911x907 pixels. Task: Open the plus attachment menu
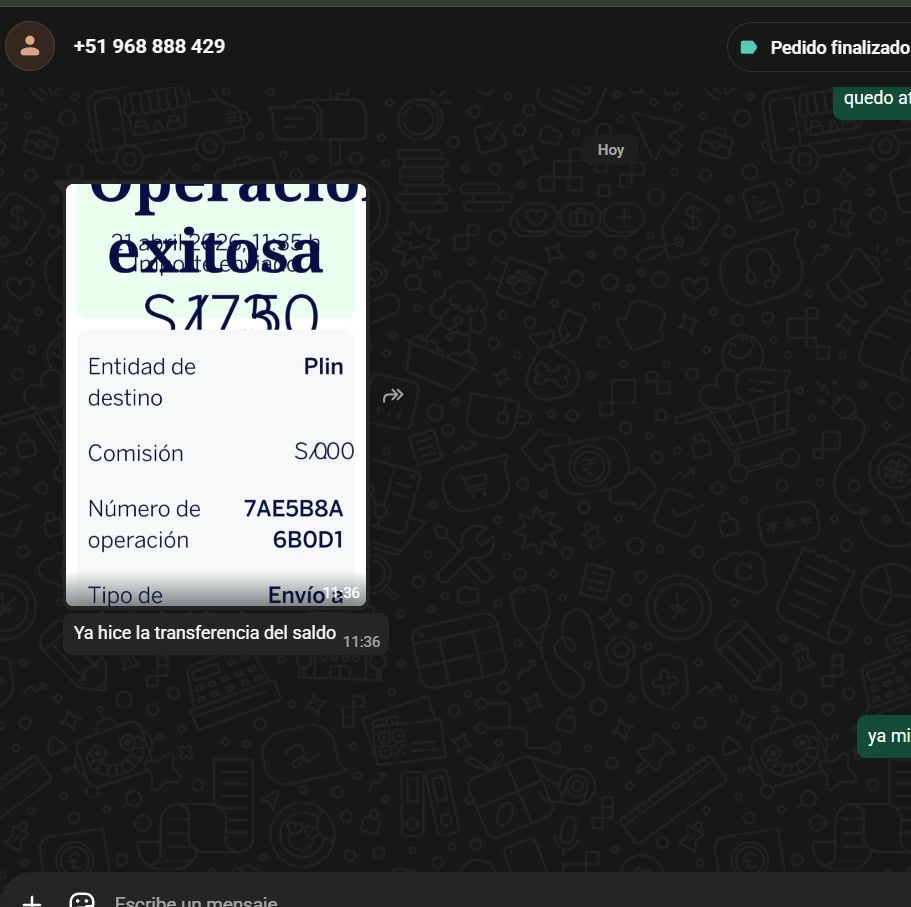click(32, 901)
